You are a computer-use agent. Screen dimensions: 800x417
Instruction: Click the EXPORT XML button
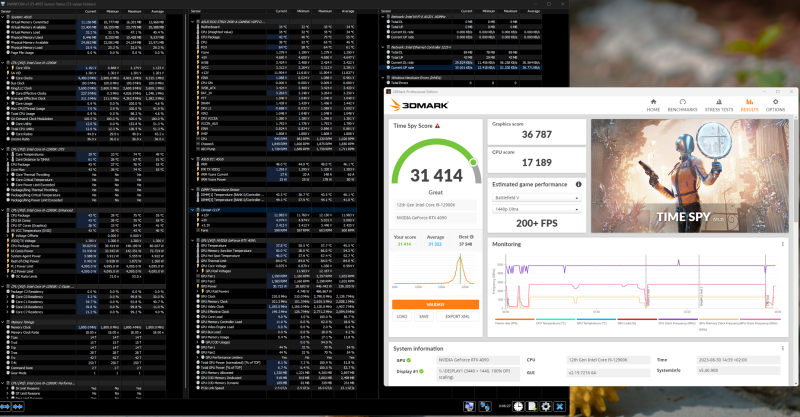point(457,316)
